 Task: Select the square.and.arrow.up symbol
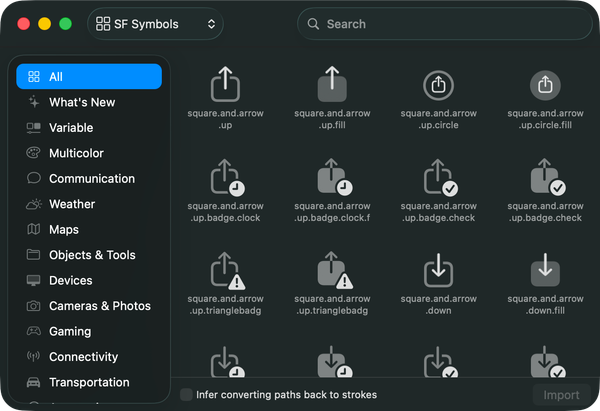[x=225, y=84]
